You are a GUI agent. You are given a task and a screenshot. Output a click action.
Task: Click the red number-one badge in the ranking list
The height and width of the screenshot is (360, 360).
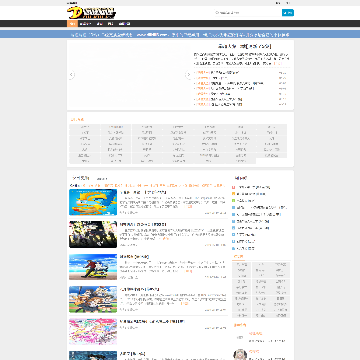(233, 187)
